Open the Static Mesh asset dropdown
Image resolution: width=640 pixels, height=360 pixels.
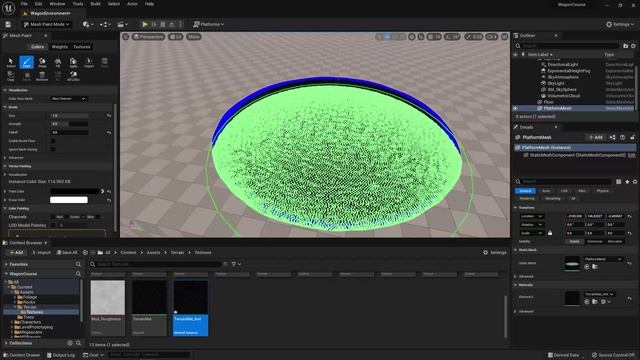603,259
